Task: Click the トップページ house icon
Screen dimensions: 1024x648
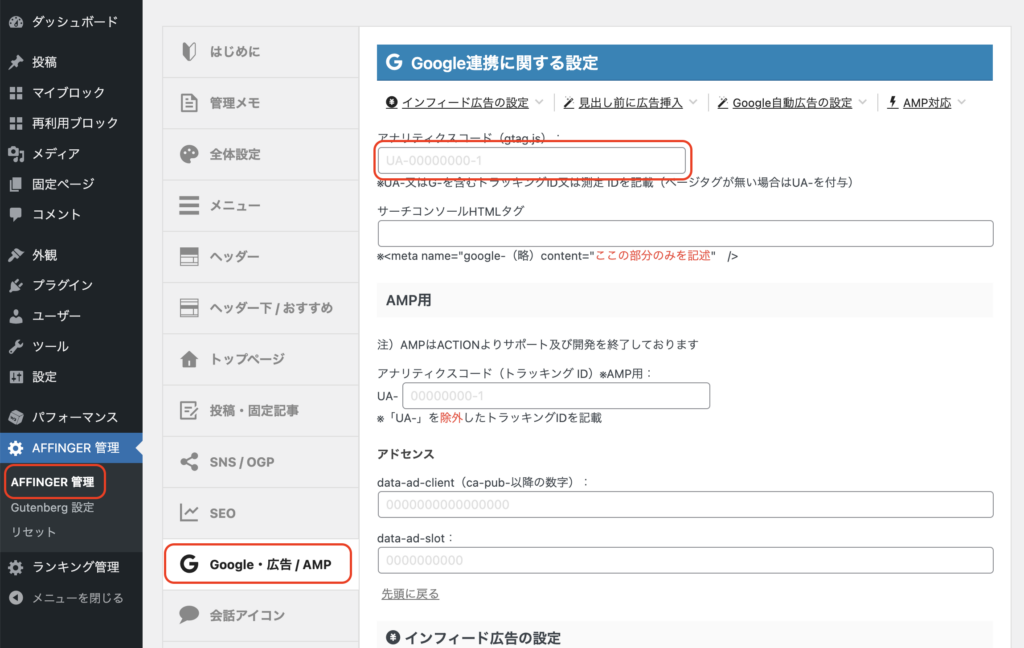Action: click(x=189, y=359)
